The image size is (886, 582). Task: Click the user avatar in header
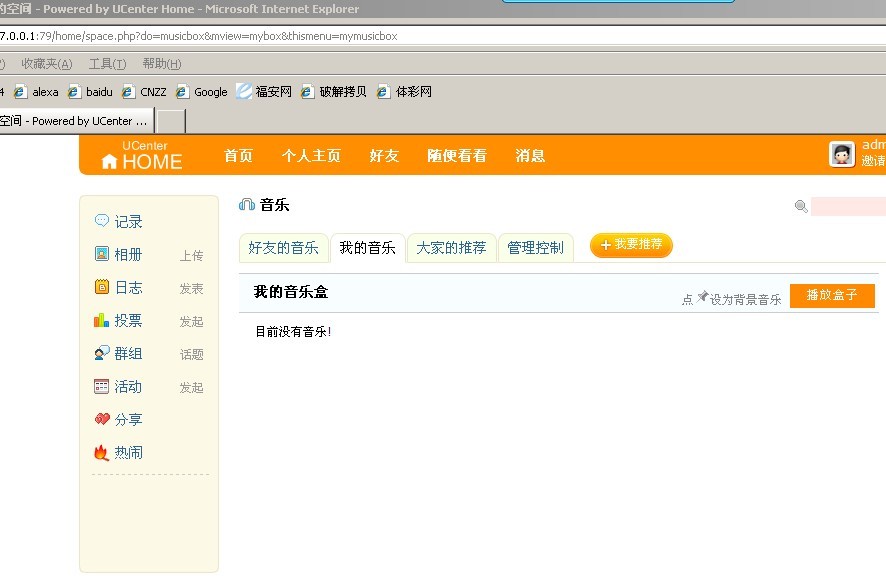[842, 154]
